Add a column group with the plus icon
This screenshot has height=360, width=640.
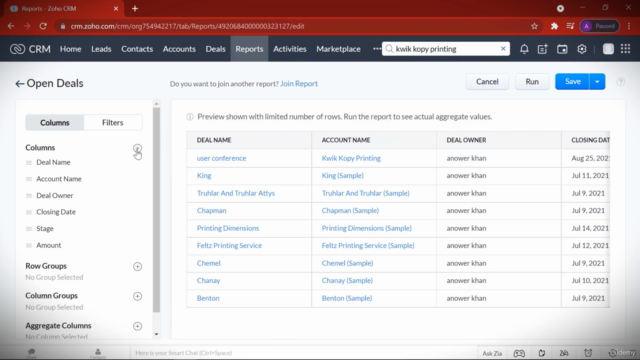pos(138,296)
